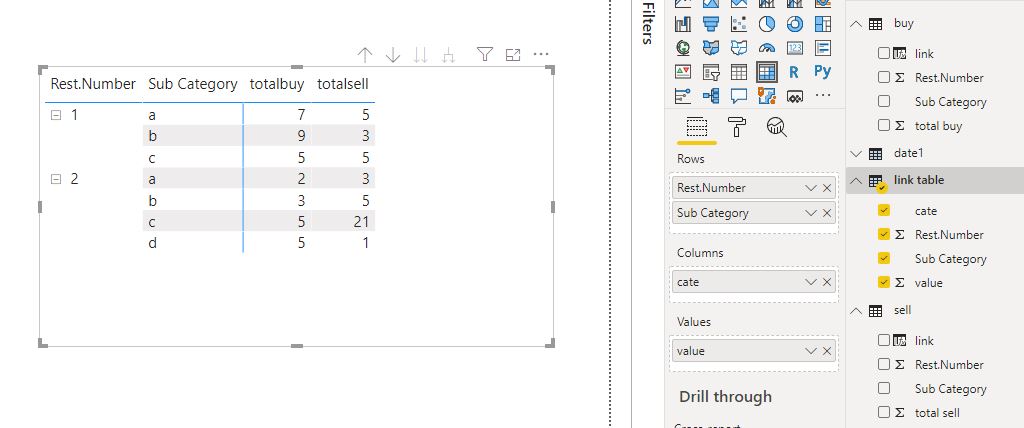
Task: Select the Multi-row card visualization
Action: click(823, 48)
